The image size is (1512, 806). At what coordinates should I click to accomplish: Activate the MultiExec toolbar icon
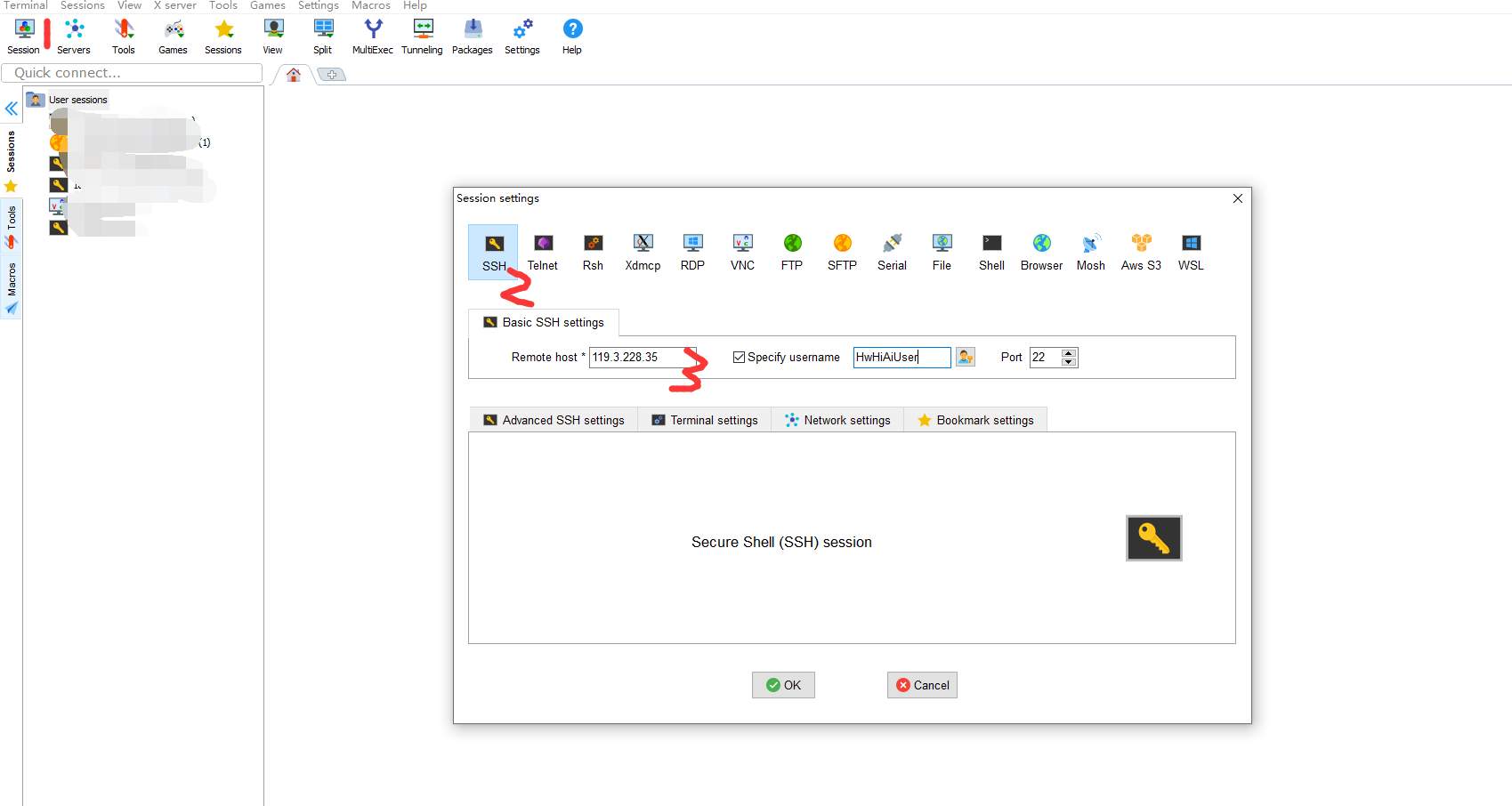(x=373, y=36)
